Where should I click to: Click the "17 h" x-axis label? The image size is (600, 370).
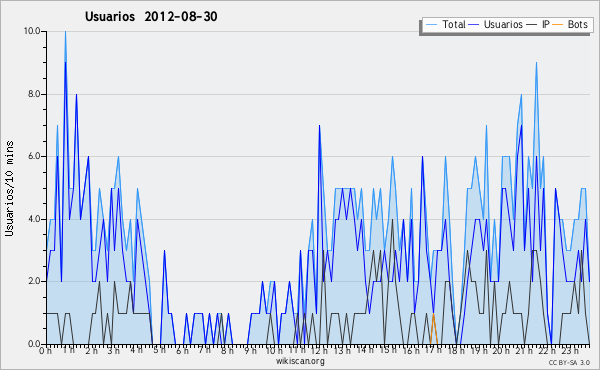pyautogui.click(x=434, y=350)
